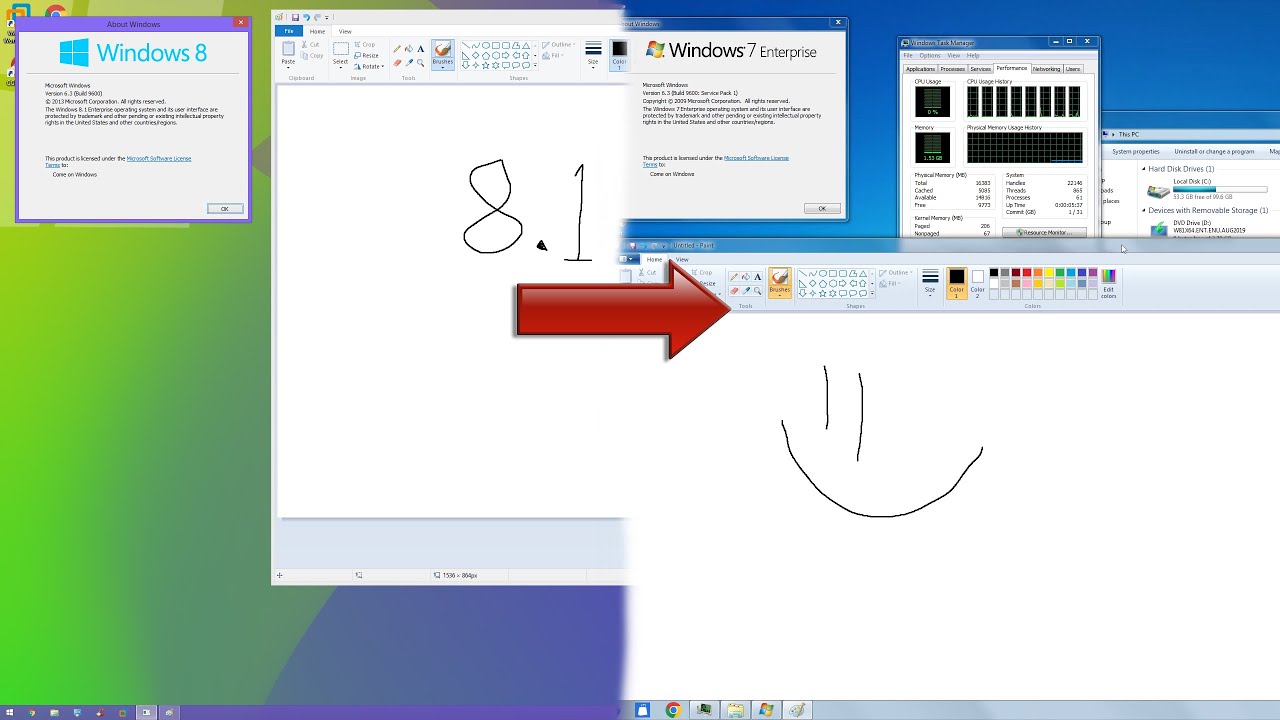1280x720 pixels.
Task: Click Cut in upper Paint Clipboard group
Action: click(x=311, y=45)
